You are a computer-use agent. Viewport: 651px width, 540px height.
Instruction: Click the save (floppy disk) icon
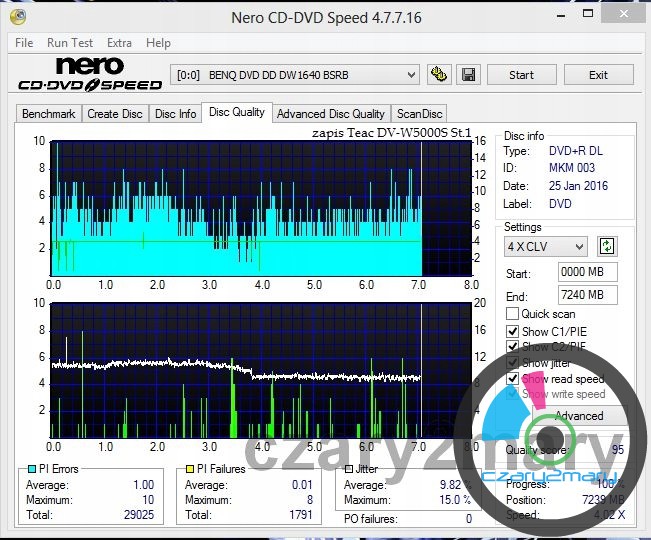pyautogui.click(x=469, y=75)
